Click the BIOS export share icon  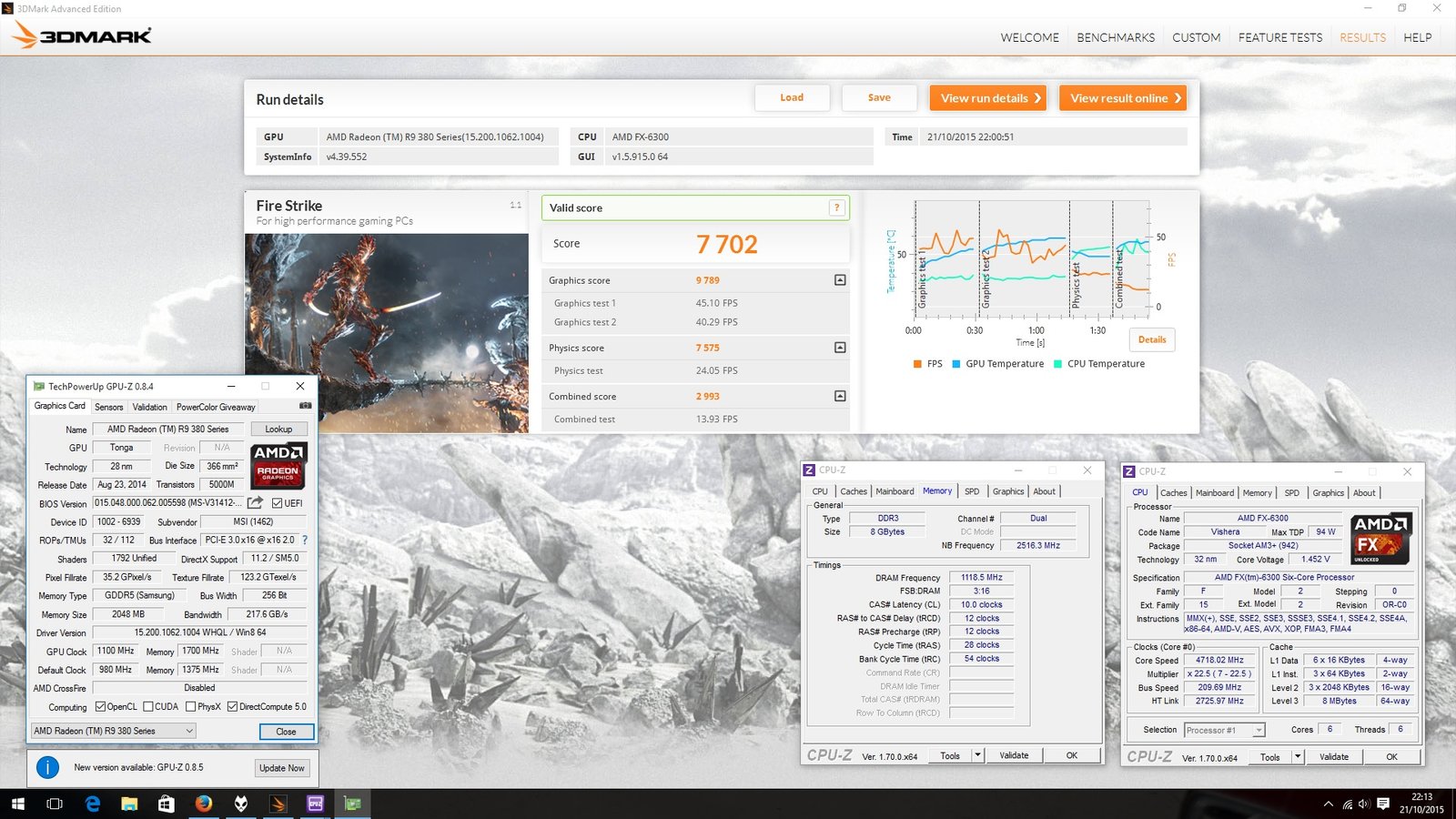click(255, 503)
